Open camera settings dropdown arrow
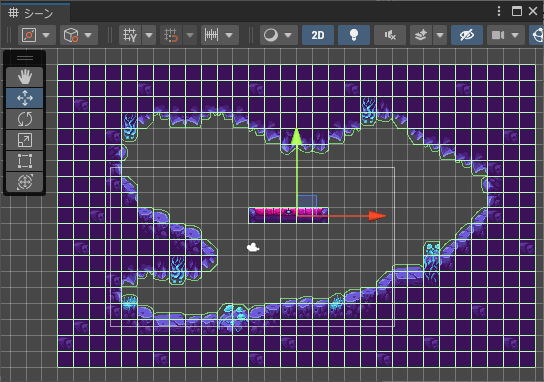Image resolution: width=544 pixels, height=382 pixels. click(515, 35)
